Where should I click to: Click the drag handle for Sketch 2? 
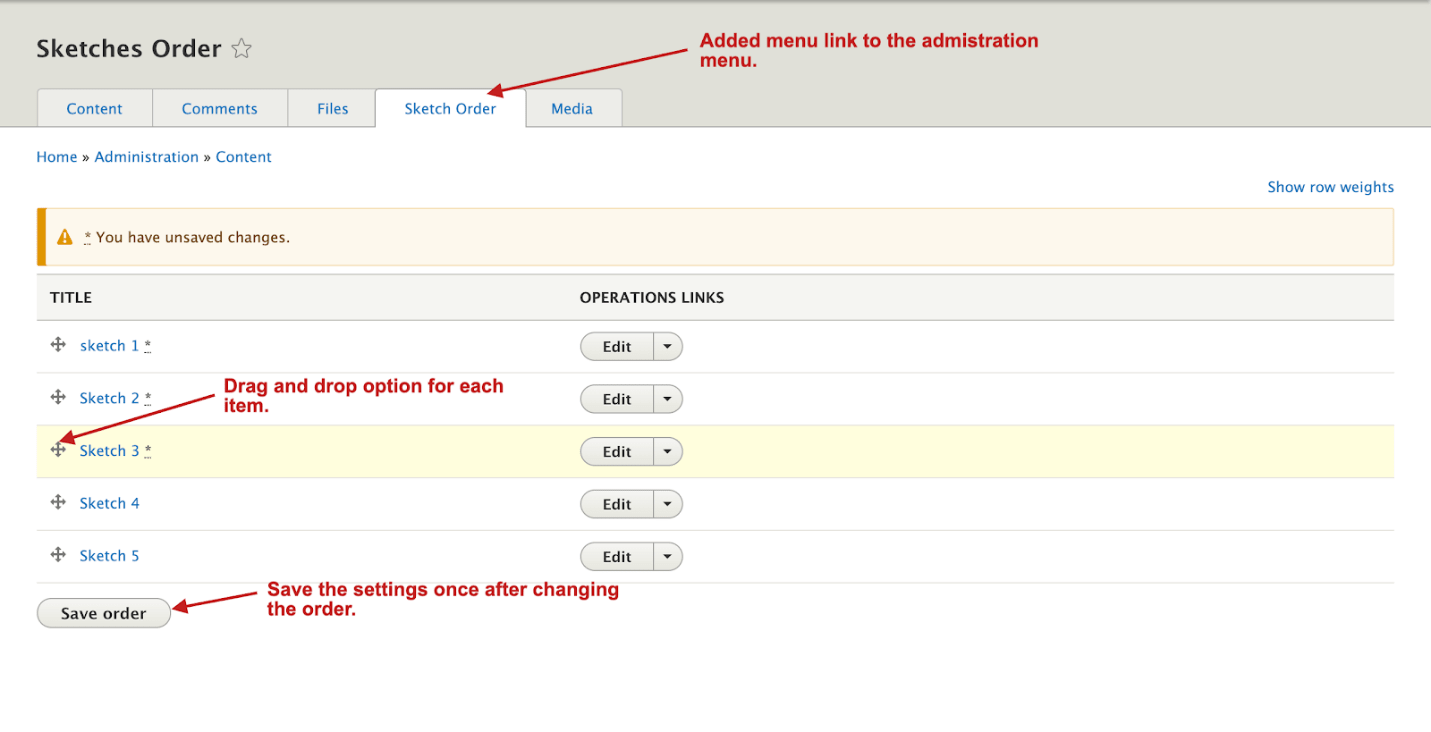coord(58,397)
